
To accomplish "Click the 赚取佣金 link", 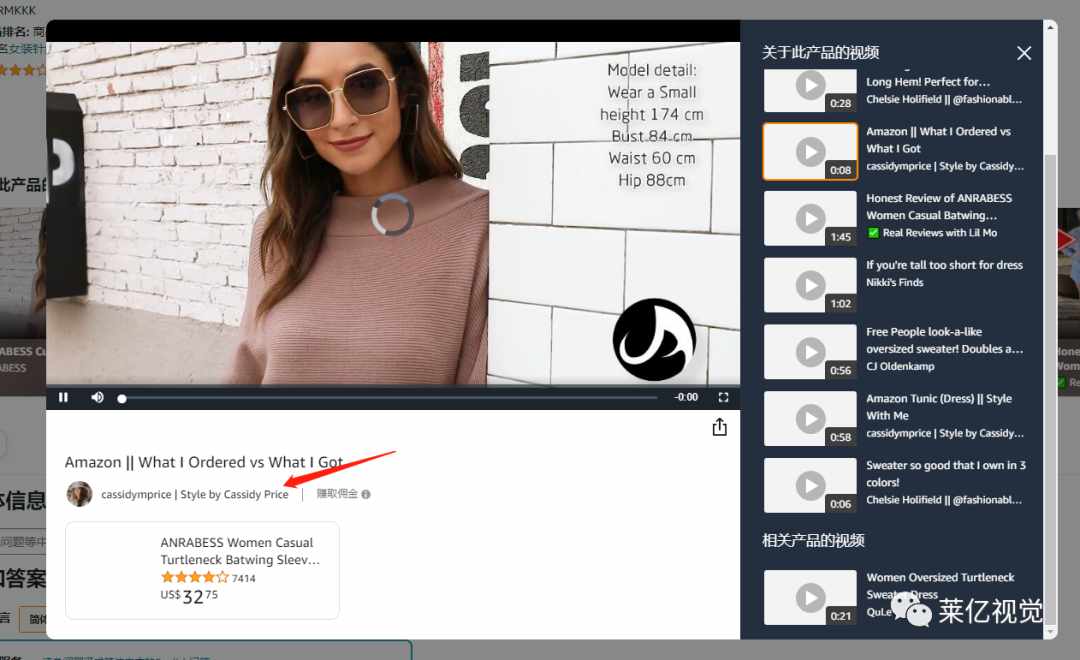I will [337, 494].
